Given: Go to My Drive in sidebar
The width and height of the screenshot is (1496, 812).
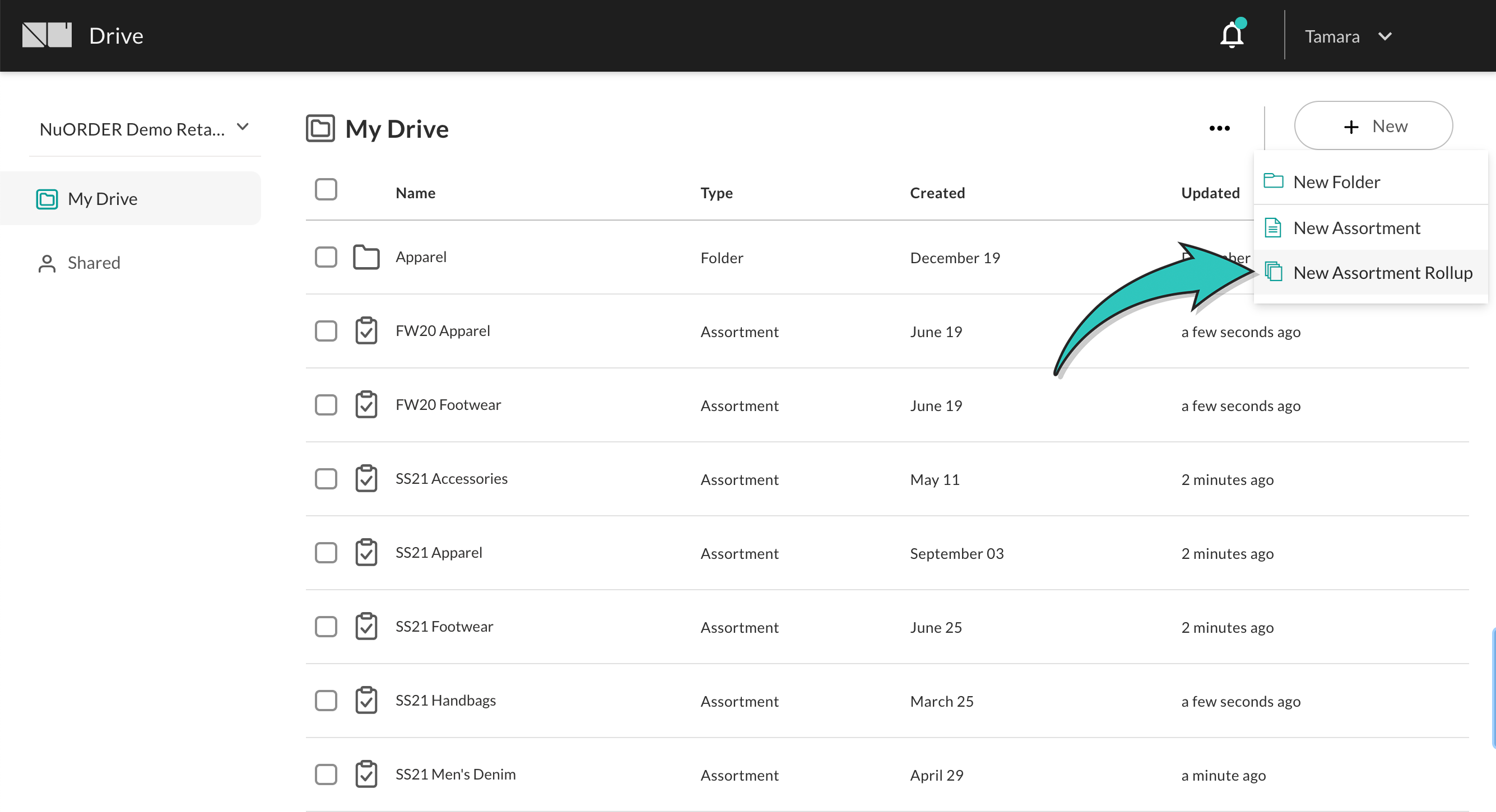Looking at the screenshot, I should pos(131,198).
